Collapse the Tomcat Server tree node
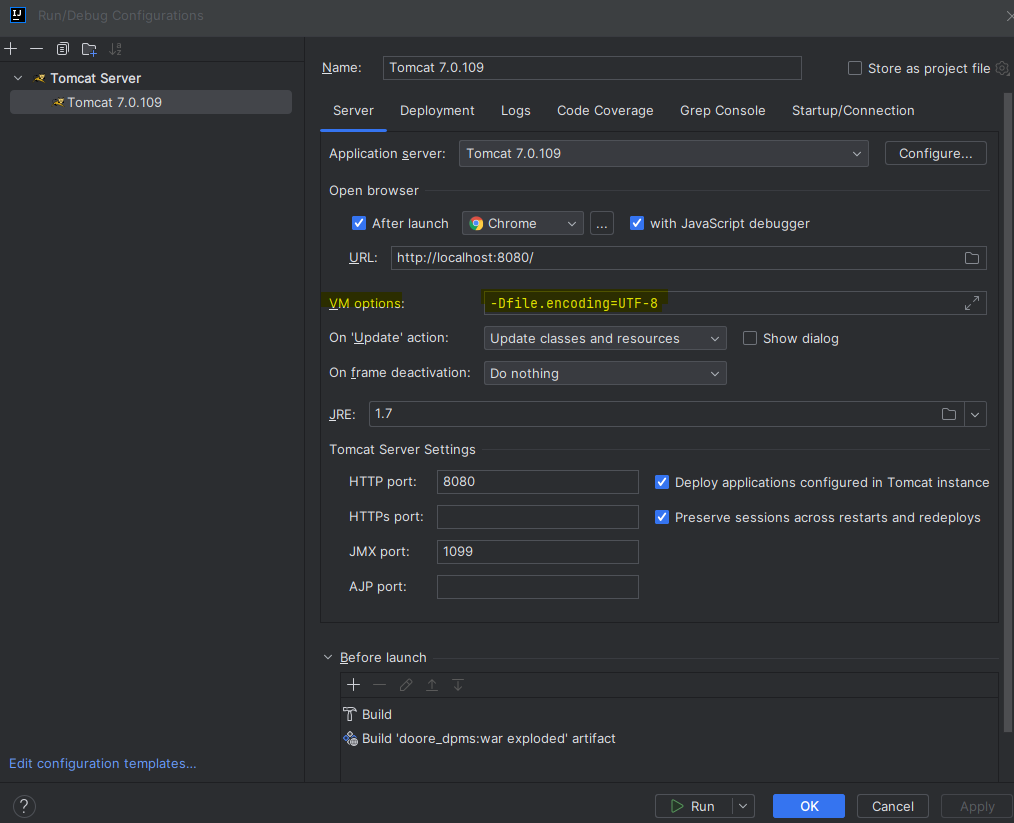Screen dimensions: 1014x823 [18, 78]
